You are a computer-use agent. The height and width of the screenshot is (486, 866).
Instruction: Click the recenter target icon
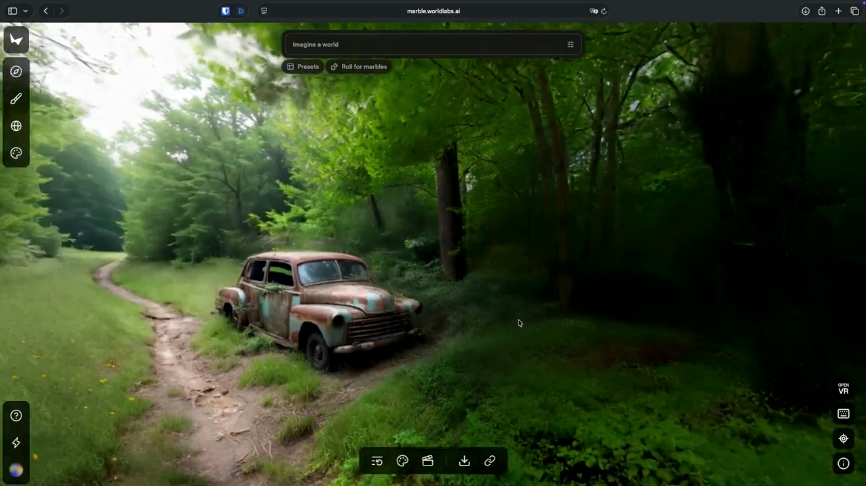point(843,439)
